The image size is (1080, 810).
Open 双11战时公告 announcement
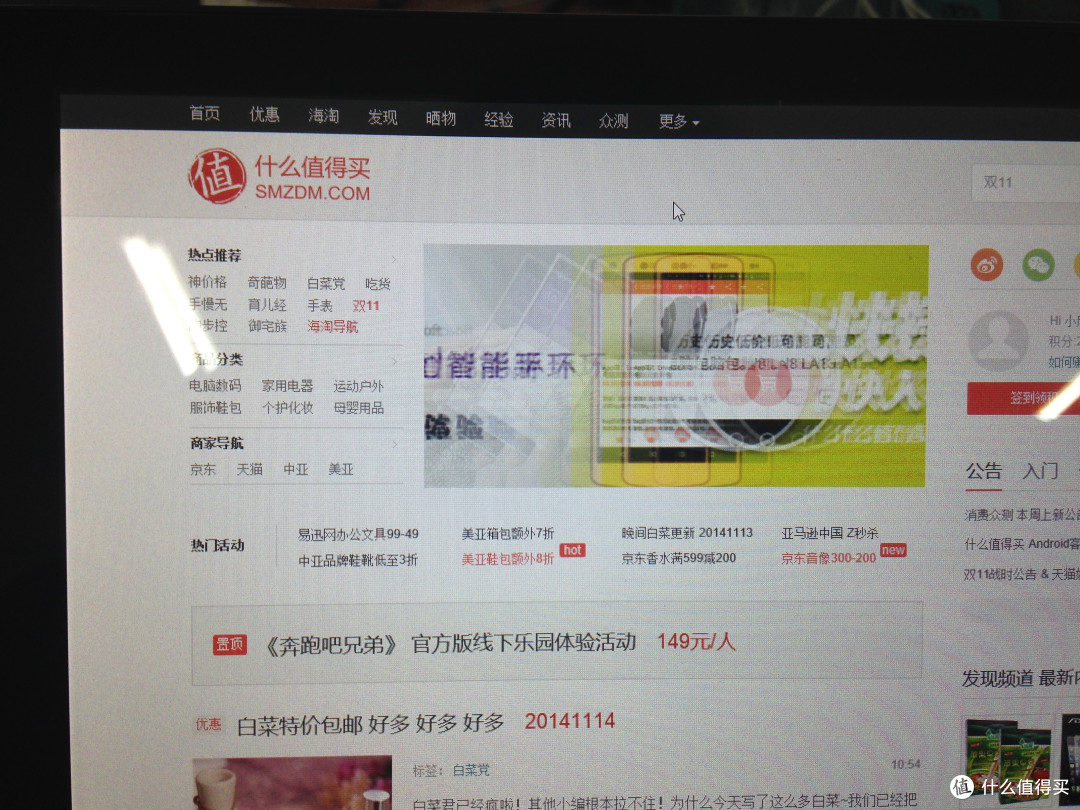pos(1021,574)
